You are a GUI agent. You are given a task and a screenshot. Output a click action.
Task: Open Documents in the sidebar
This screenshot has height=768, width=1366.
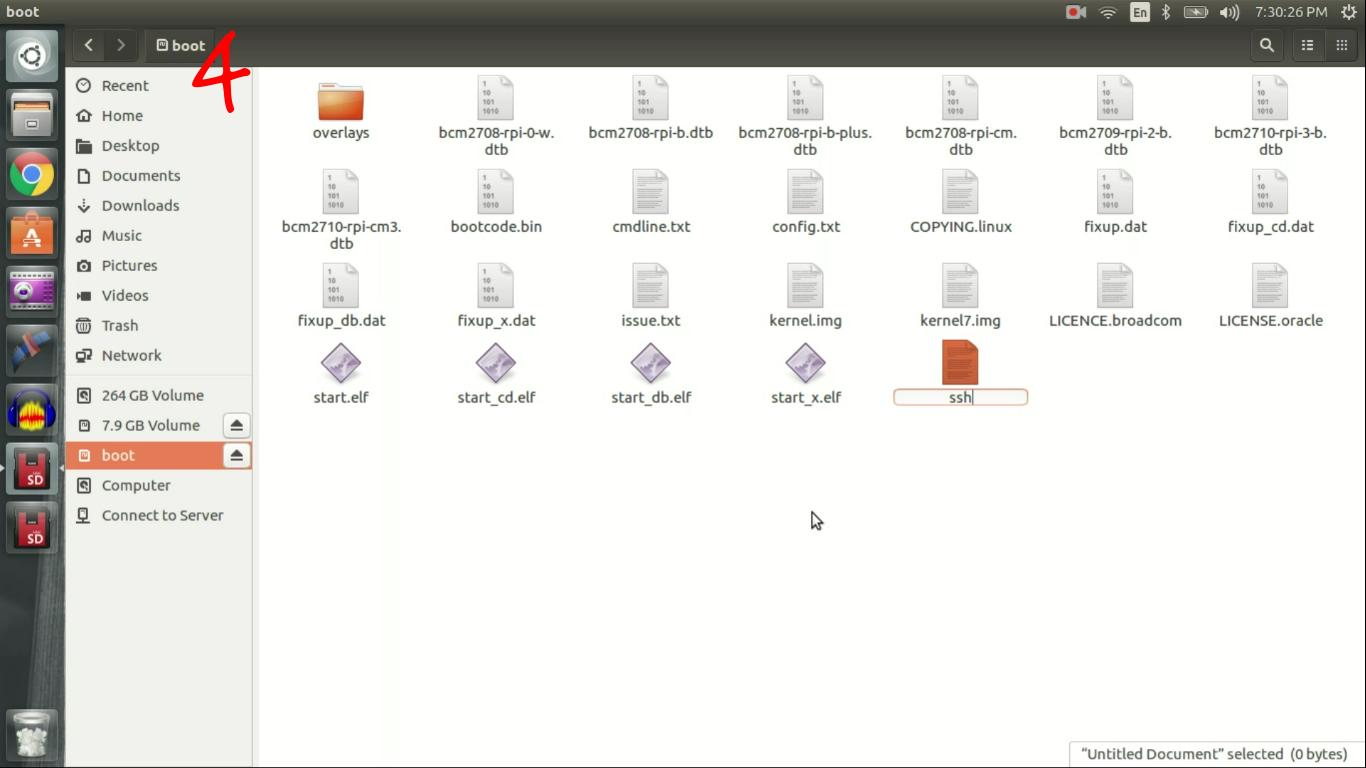[x=158, y=176]
